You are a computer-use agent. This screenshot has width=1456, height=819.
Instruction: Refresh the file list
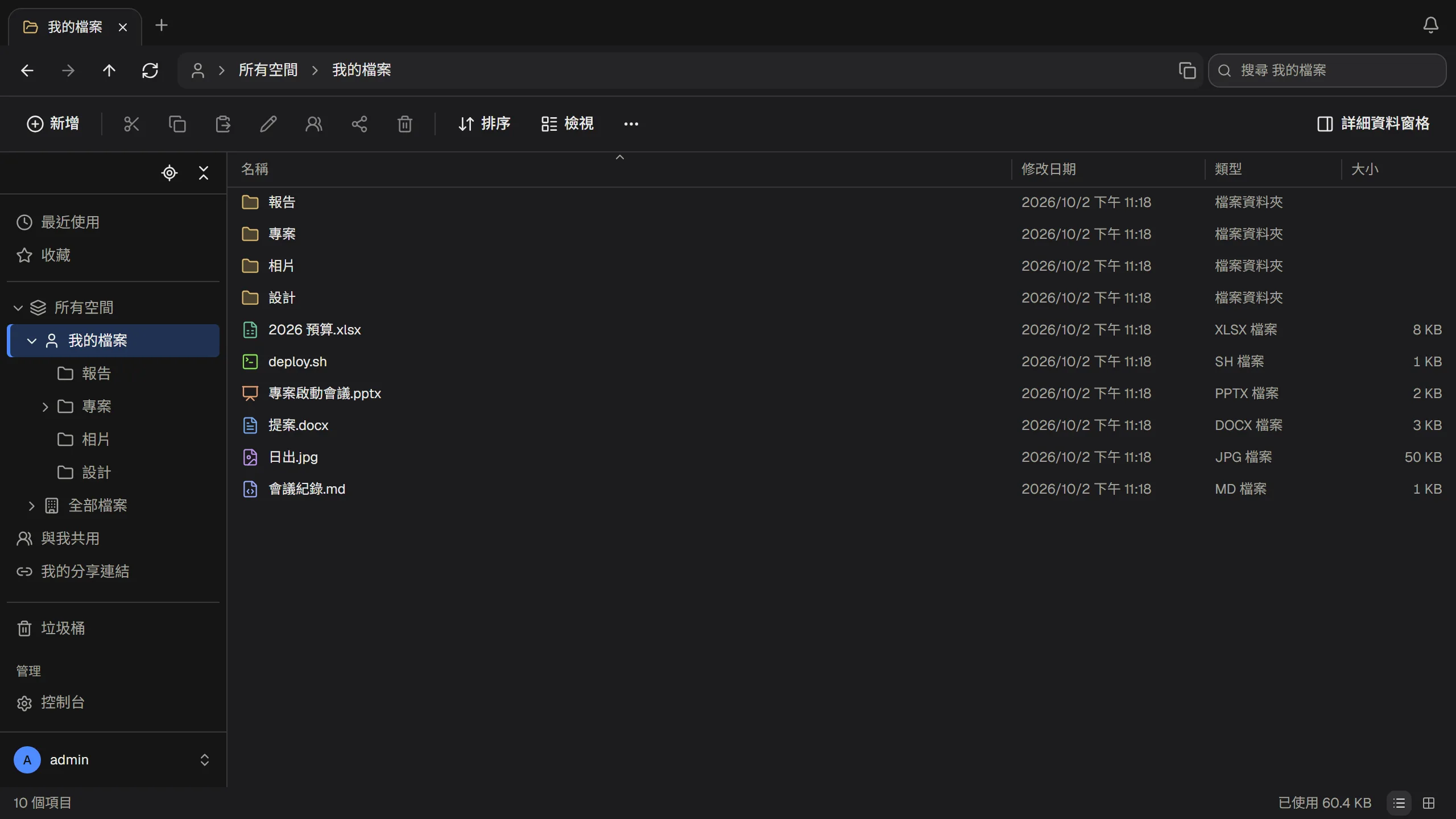(x=150, y=71)
